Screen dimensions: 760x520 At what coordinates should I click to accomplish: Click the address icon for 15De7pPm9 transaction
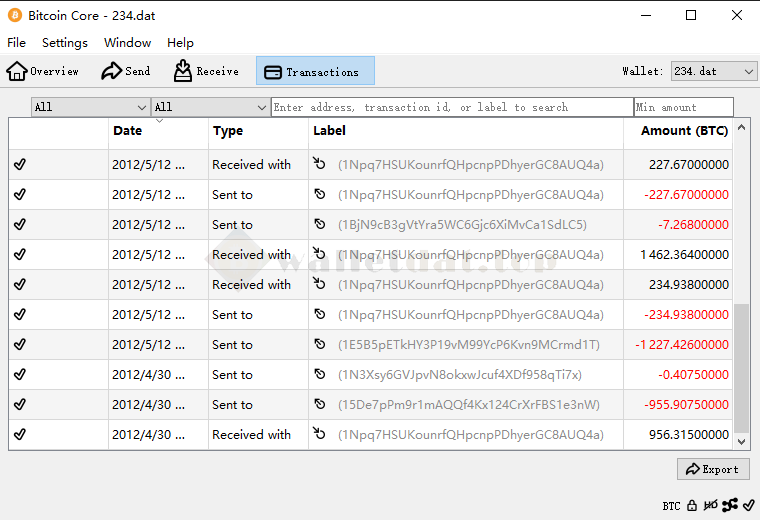320,405
